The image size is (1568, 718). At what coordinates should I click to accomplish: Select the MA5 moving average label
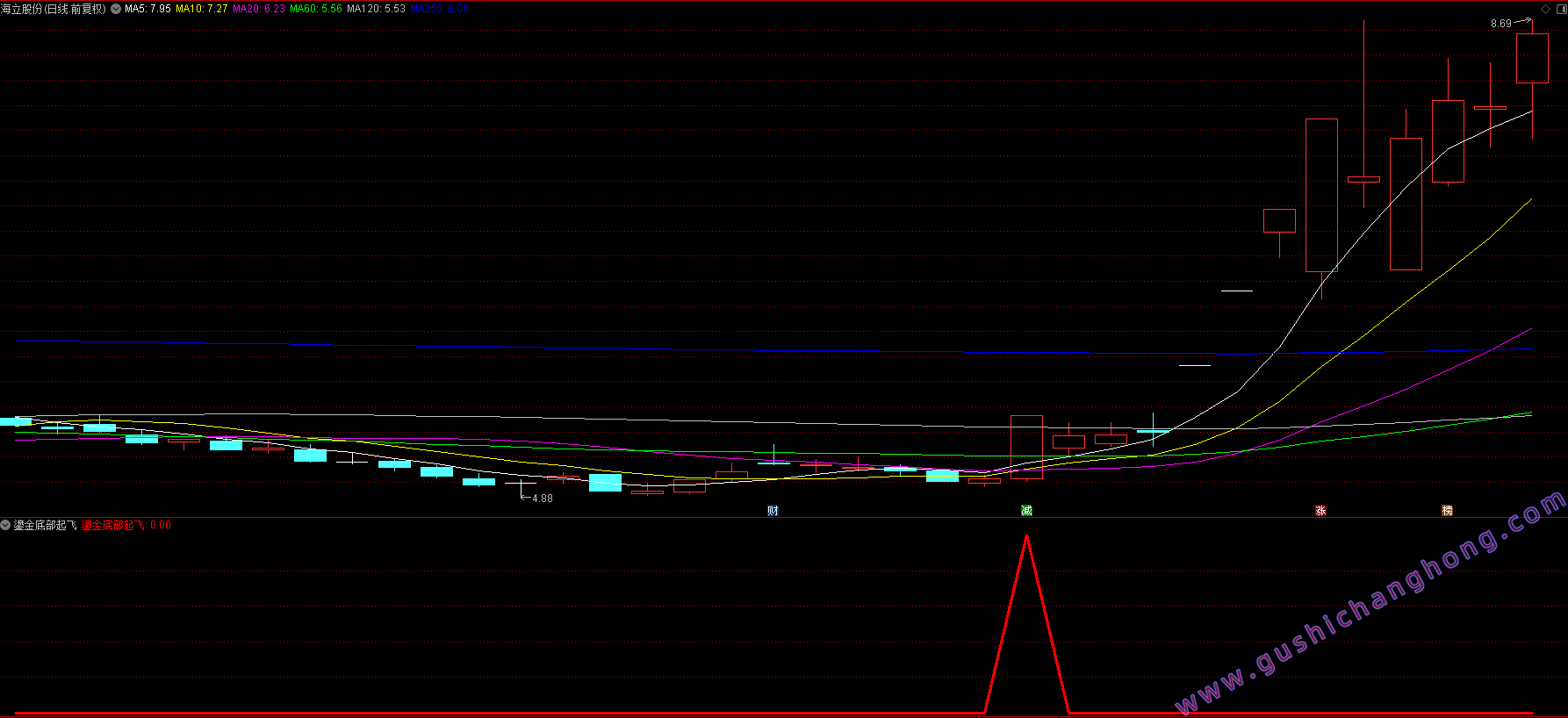click(147, 9)
